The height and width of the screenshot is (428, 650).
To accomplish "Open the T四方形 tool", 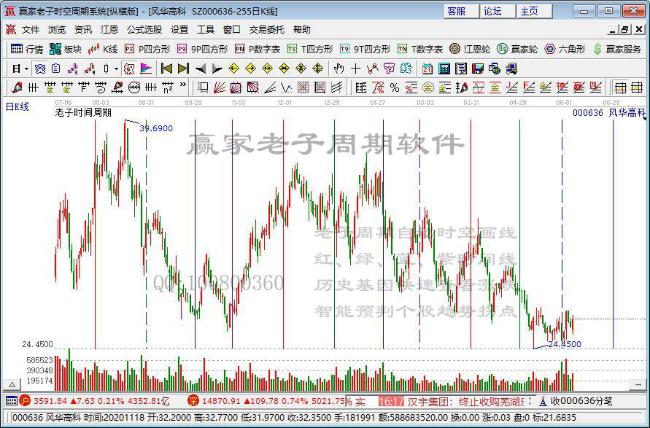I will 310,49.
